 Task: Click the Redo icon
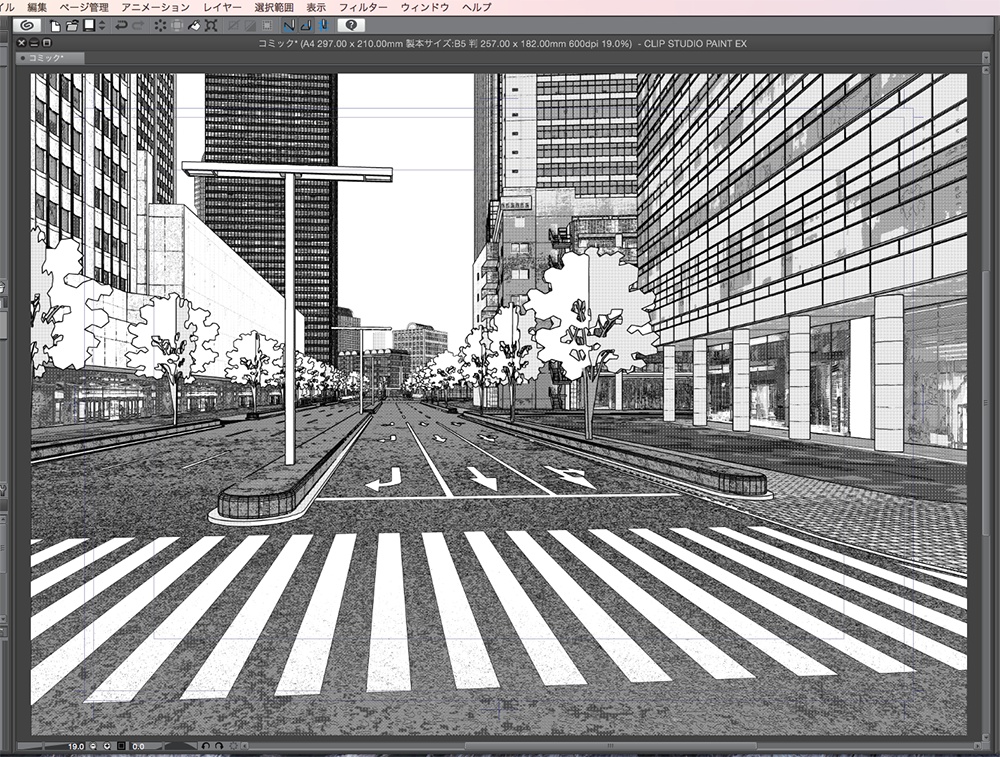137,27
